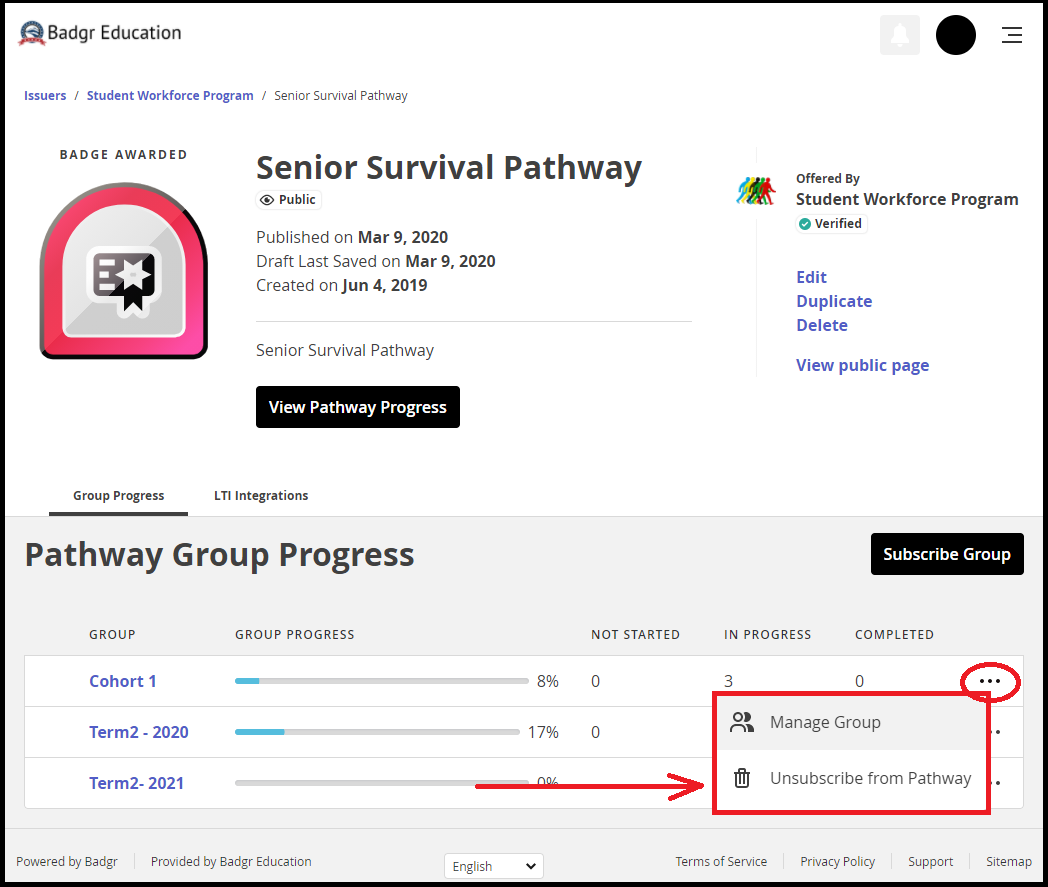
Task: Click the Badgr Education logo
Action: 100,33
